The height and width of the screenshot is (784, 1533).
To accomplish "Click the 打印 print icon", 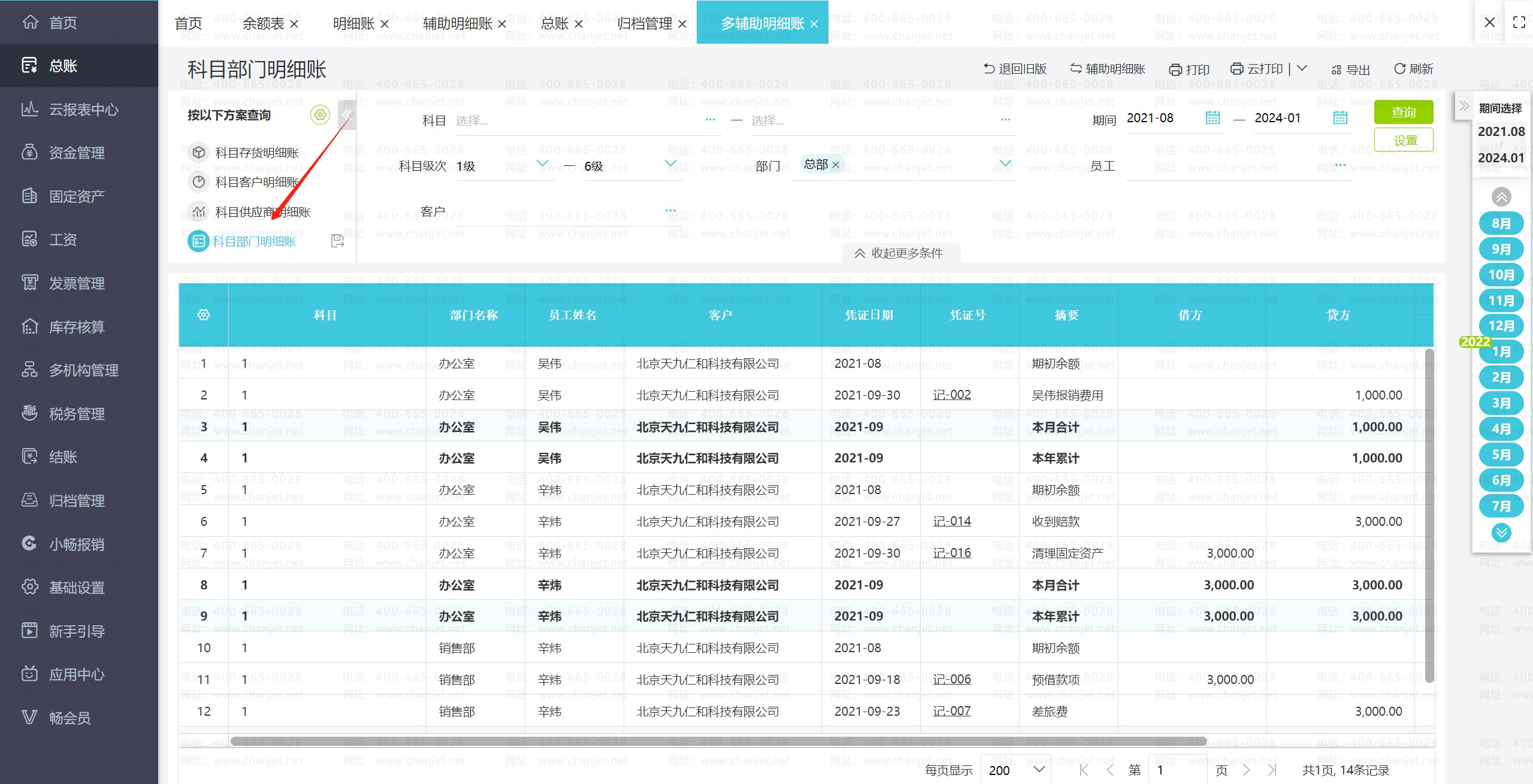I will tap(1175, 69).
